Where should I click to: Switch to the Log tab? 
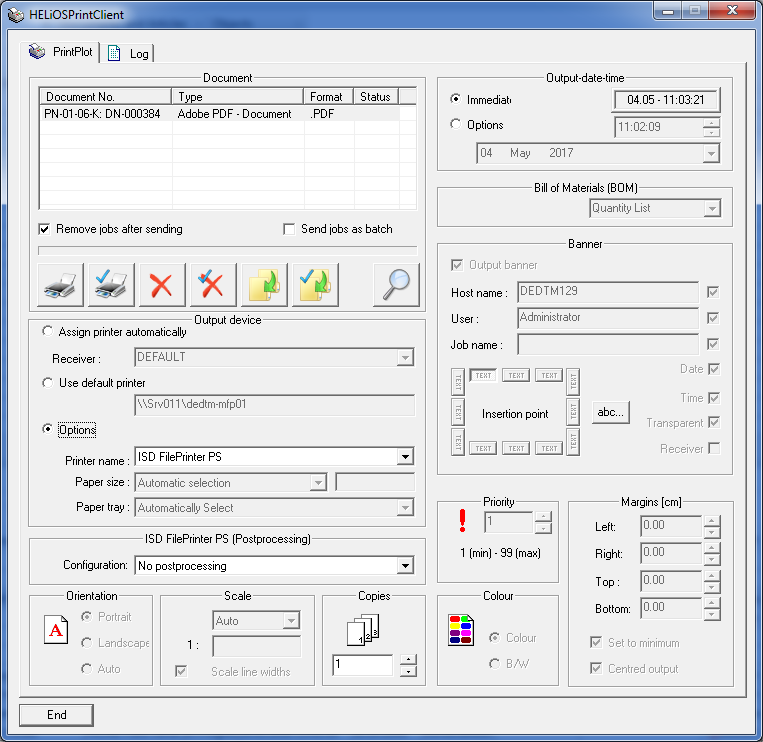129,53
